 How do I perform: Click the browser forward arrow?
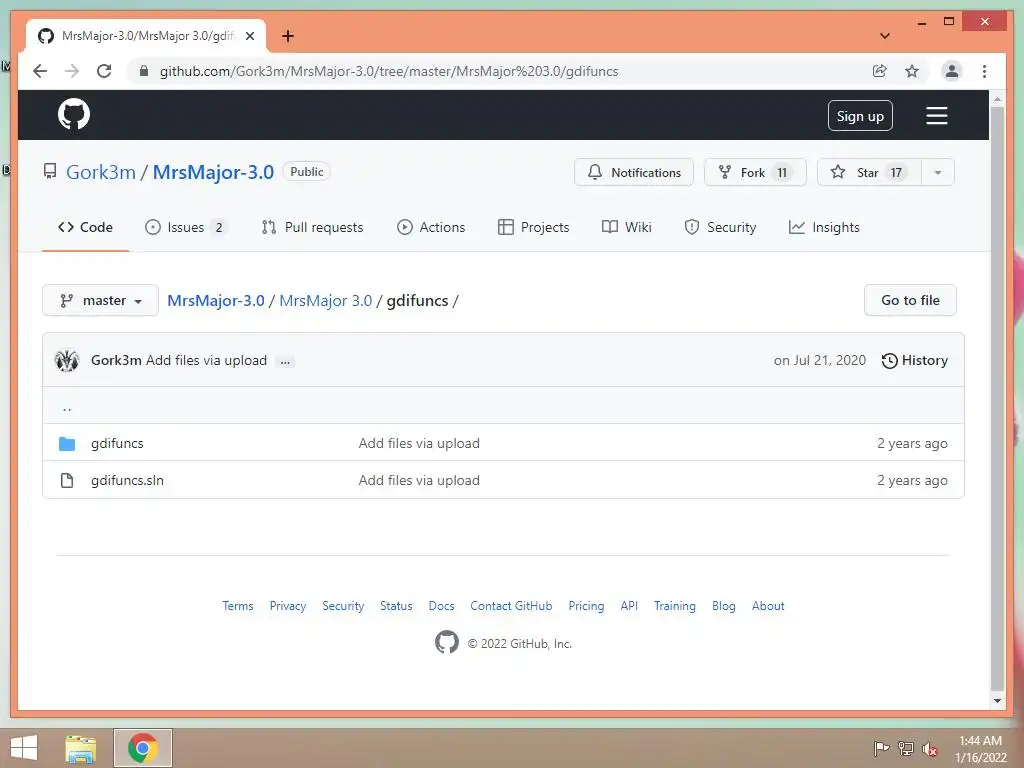[x=72, y=71]
